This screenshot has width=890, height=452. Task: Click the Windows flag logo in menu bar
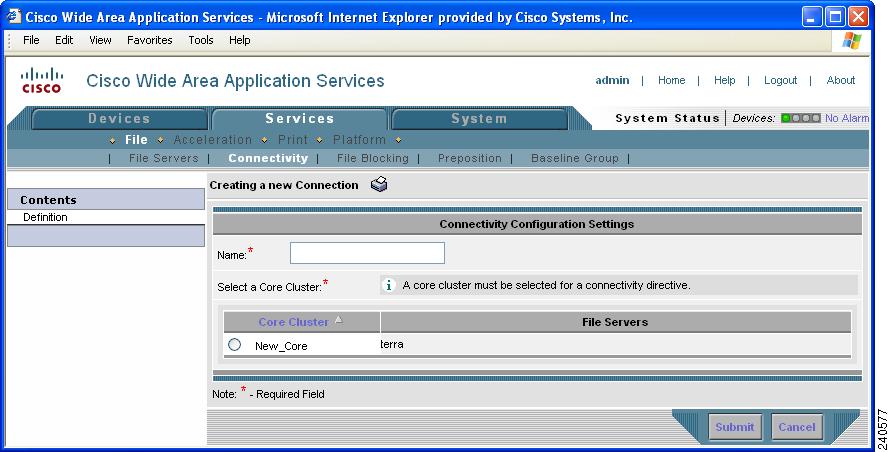tap(852, 40)
